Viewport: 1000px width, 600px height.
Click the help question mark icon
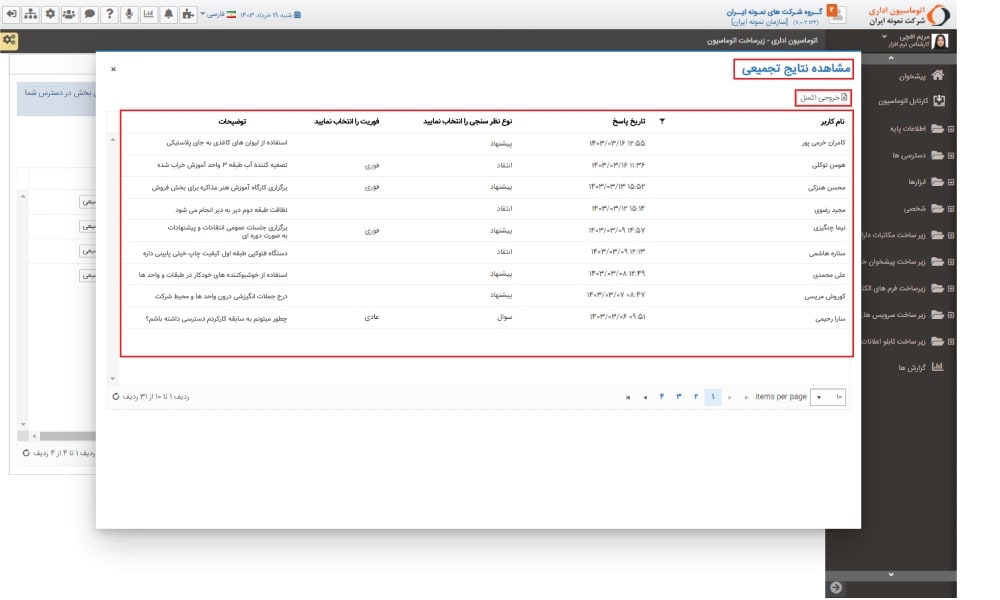coord(109,15)
